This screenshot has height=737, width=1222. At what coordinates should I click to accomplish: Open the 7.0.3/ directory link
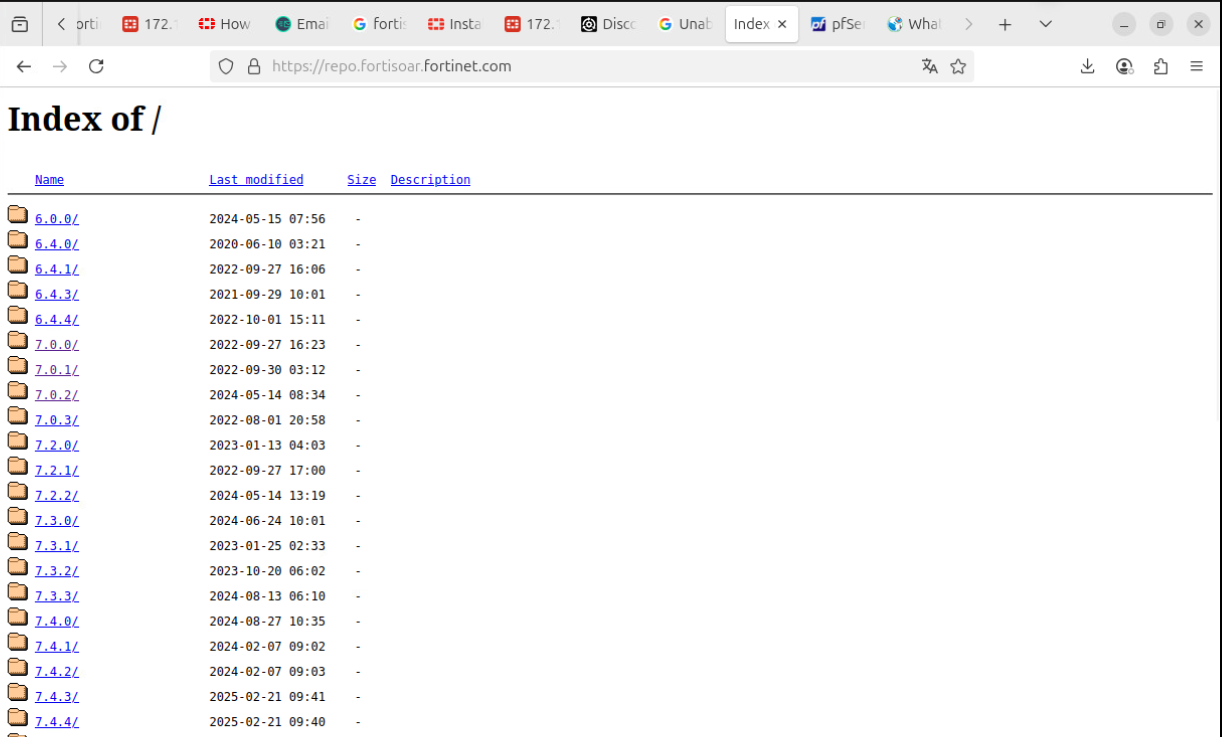point(57,420)
